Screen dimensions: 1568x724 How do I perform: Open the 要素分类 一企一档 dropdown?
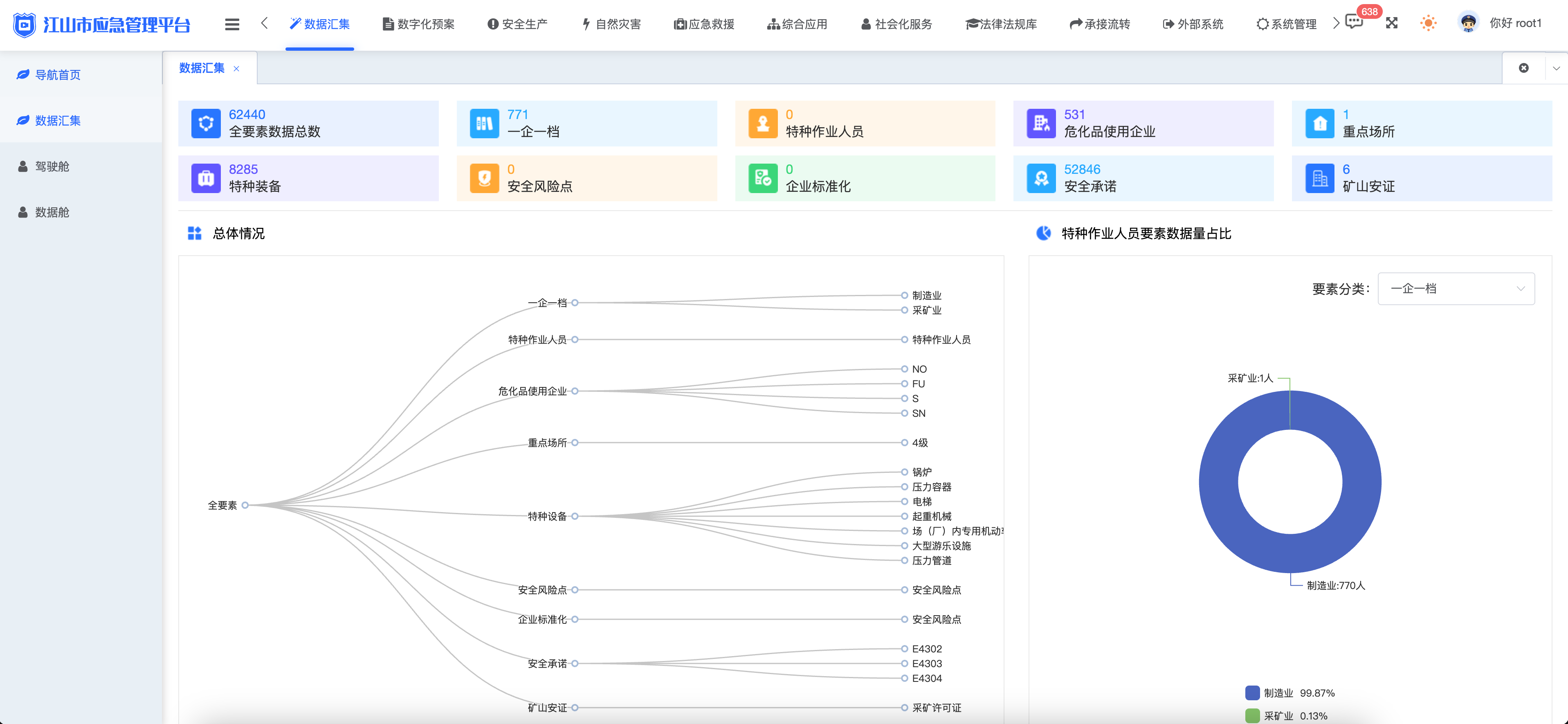1456,289
